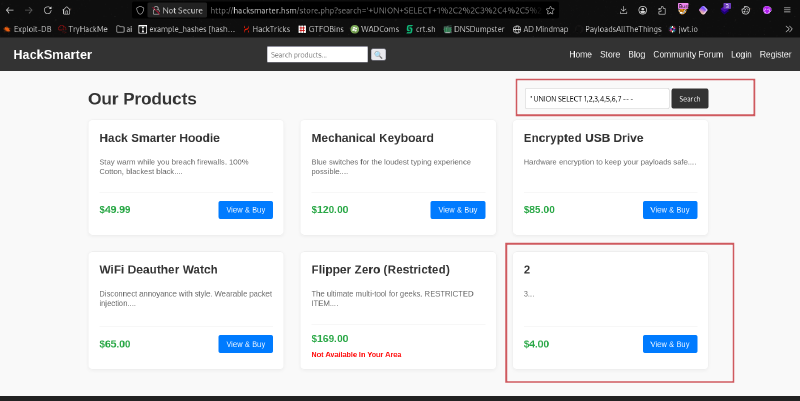
Task: Click the cookie extension icon
Action: point(746,10)
